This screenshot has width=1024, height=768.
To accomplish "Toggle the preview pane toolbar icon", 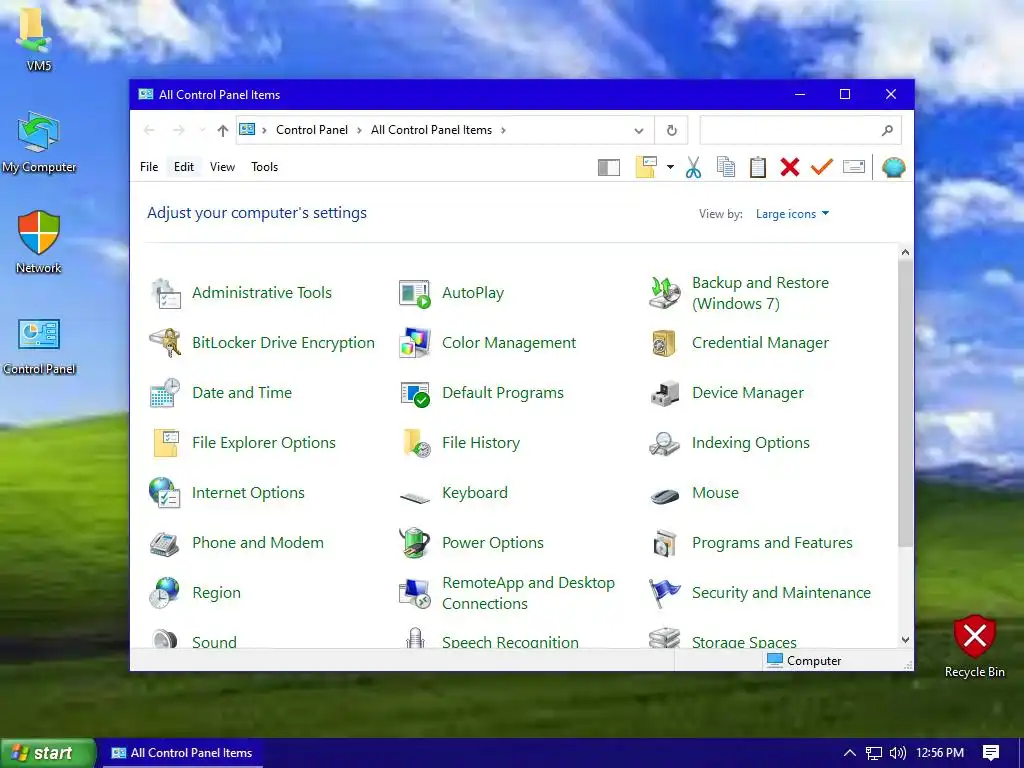I will click(x=609, y=168).
